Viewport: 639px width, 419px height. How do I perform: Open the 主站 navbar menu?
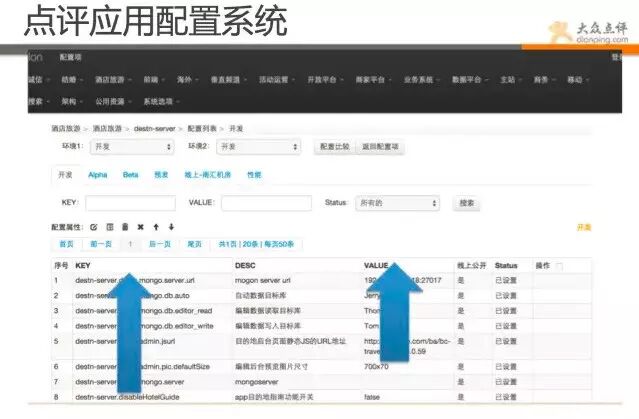click(511, 79)
